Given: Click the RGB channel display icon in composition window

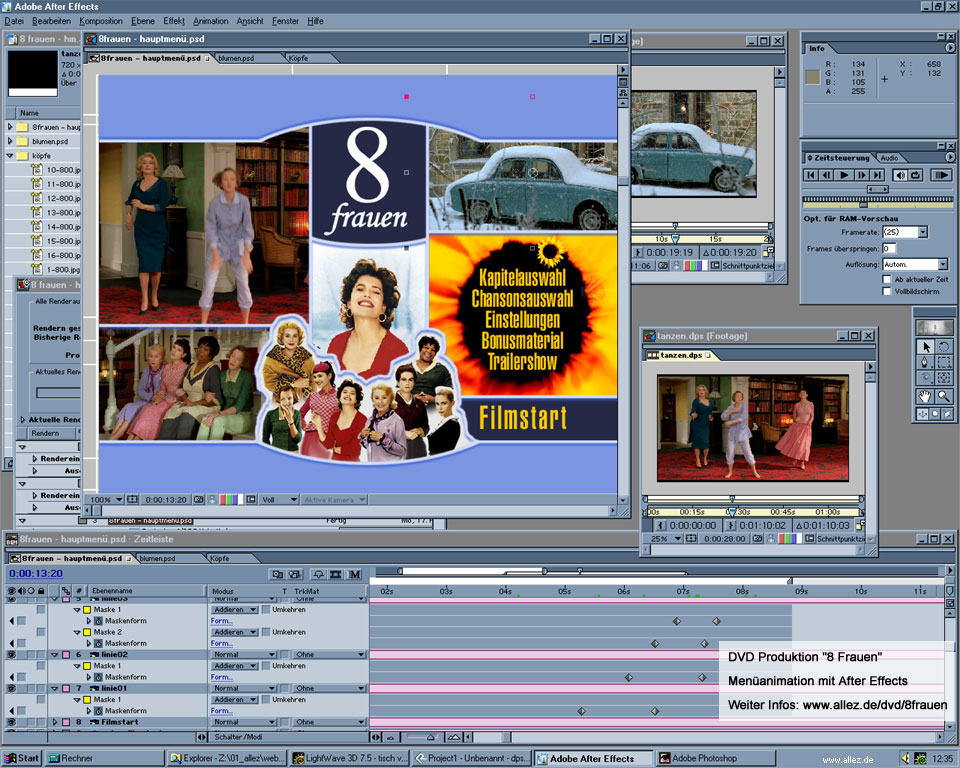Looking at the screenshot, I should (231, 500).
